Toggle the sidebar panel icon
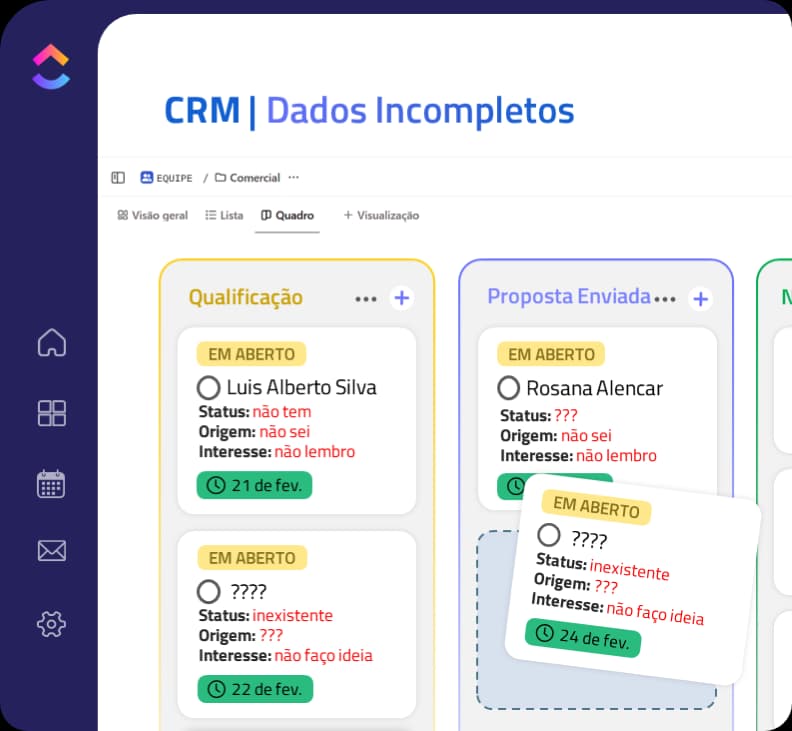The width and height of the screenshot is (792, 731). coord(118,178)
